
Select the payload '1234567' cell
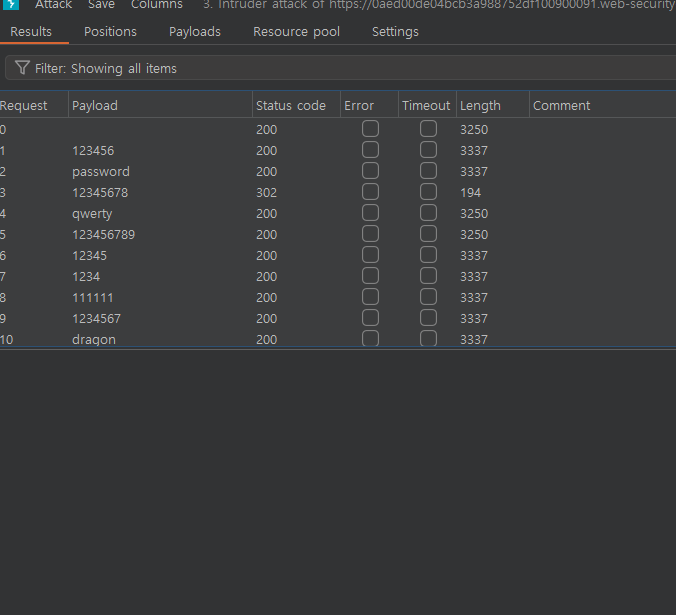(97, 319)
